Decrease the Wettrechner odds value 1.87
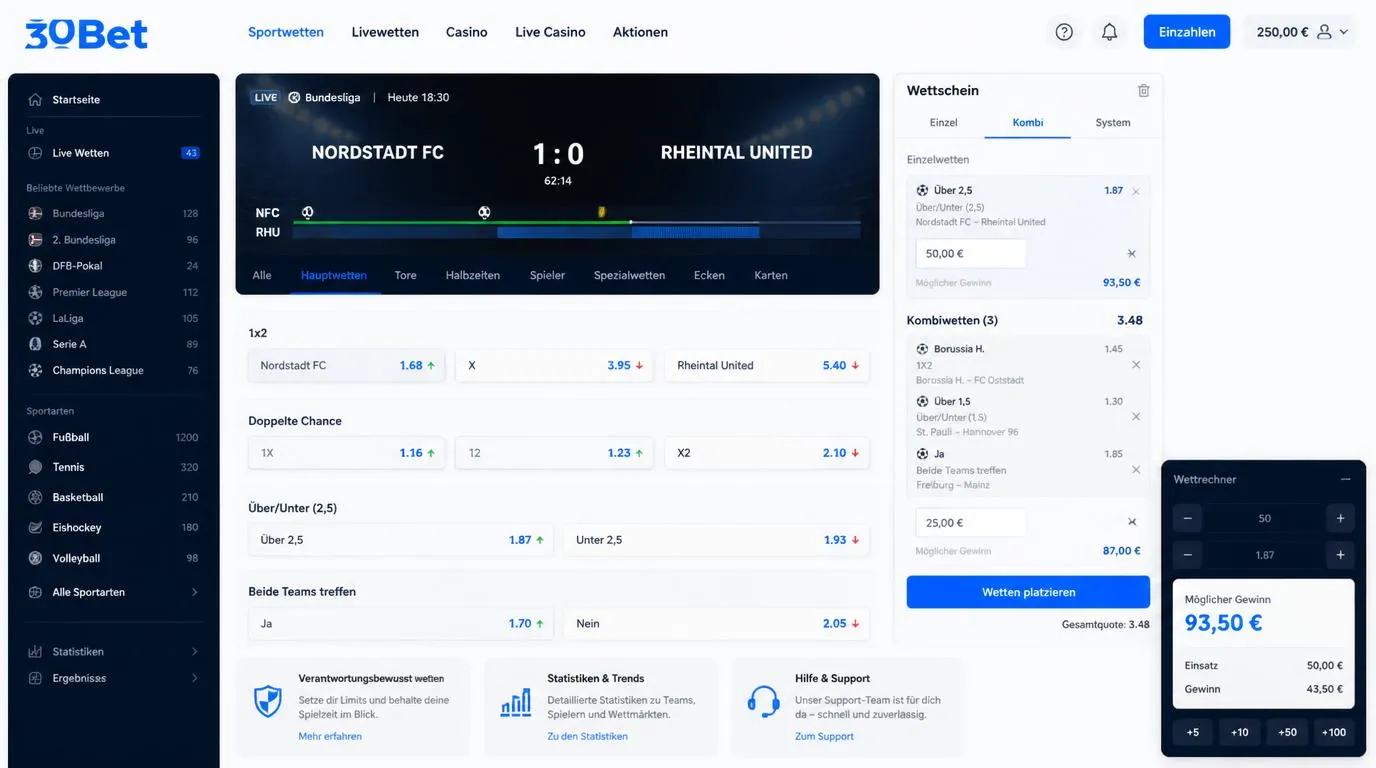The image size is (1376, 768). 1187,555
